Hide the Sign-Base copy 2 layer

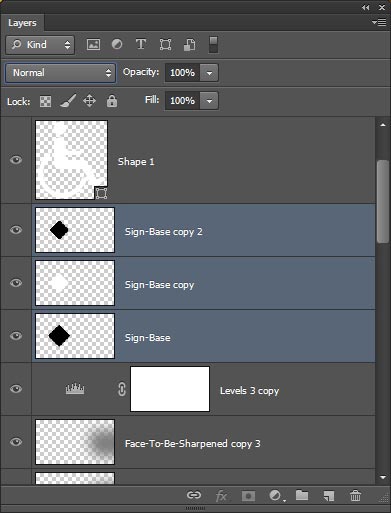(16, 230)
